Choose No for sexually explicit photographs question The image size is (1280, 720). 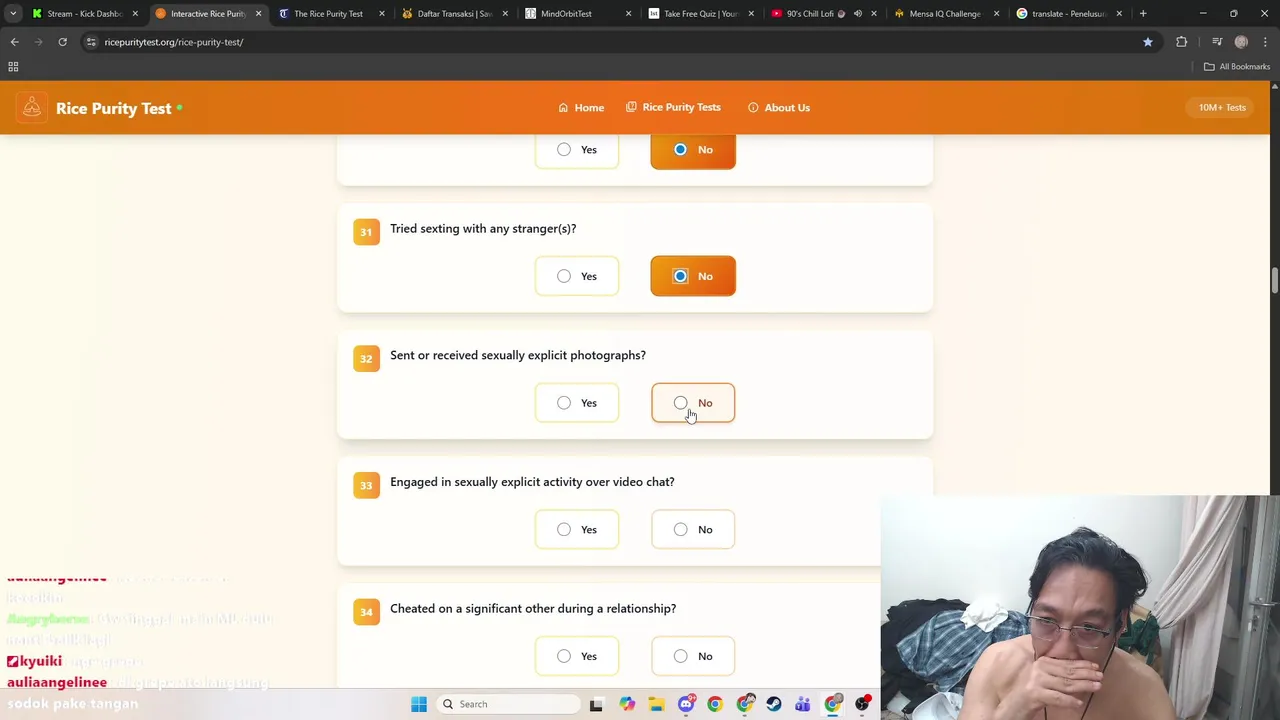(x=693, y=403)
